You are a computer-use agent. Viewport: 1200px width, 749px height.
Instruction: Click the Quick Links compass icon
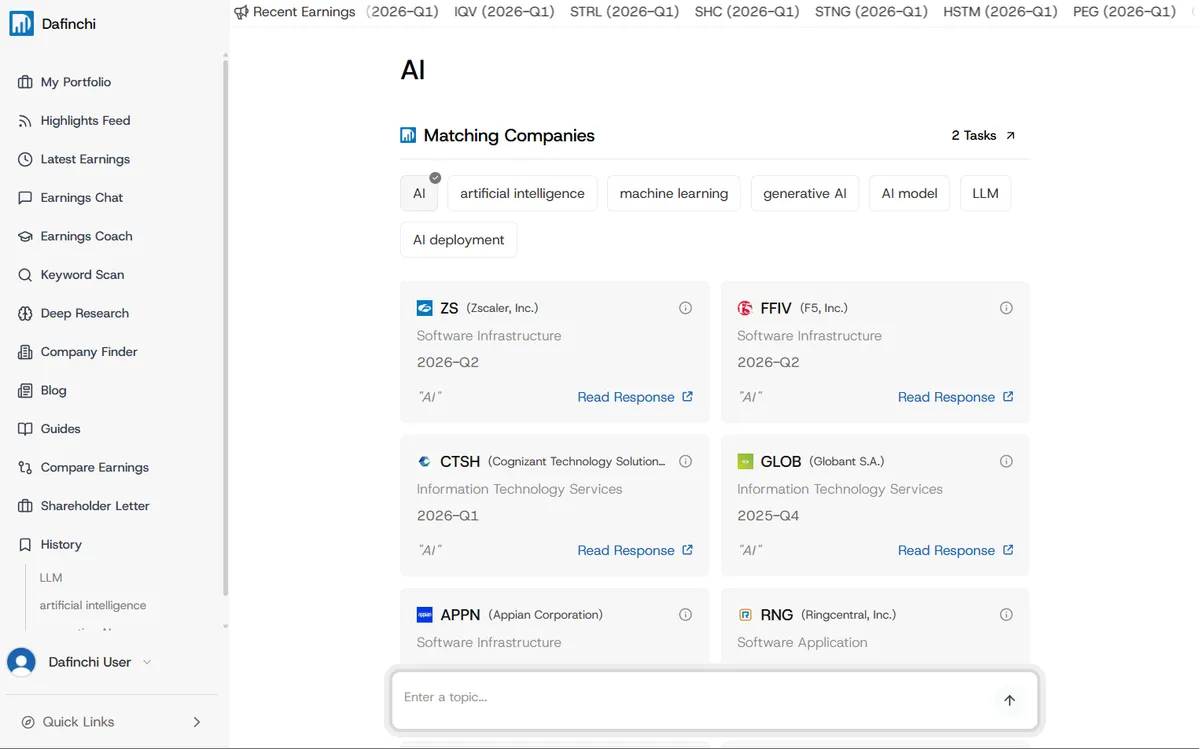click(x=28, y=722)
